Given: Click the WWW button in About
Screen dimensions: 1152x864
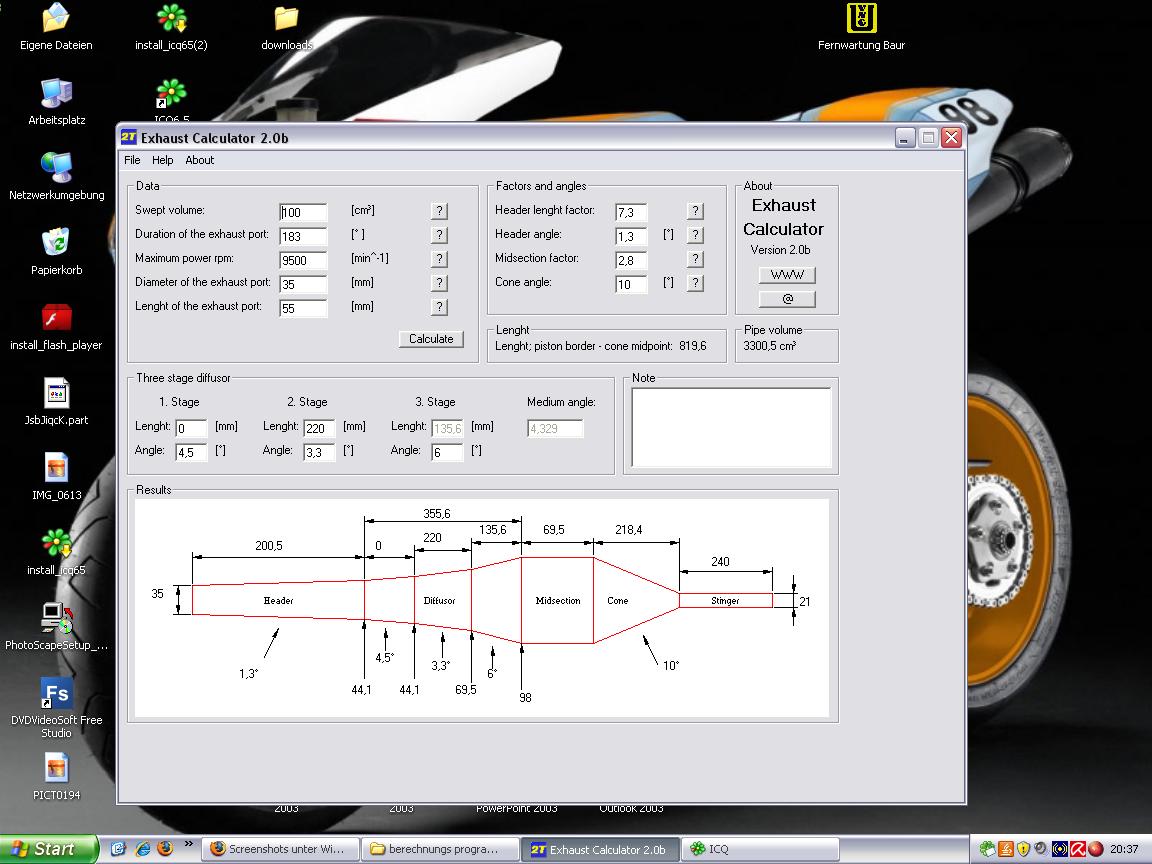Looking at the screenshot, I should point(787,275).
